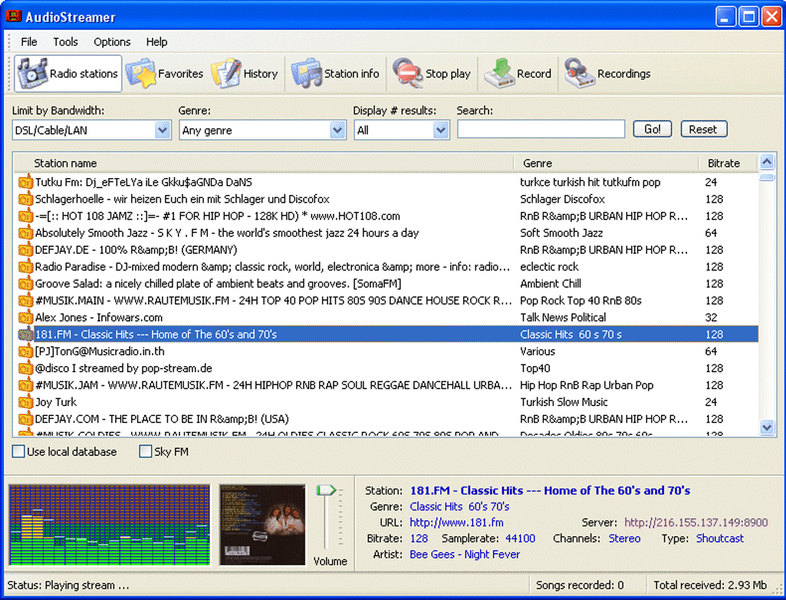Click the station list scroll down arrow
The width and height of the screenshot is (786, 600).
click(x=767, y=428)
